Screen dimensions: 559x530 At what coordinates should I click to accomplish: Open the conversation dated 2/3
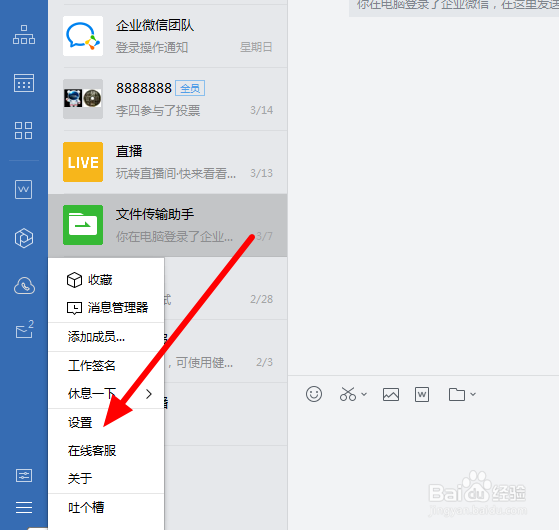click(x=226, y=351)
